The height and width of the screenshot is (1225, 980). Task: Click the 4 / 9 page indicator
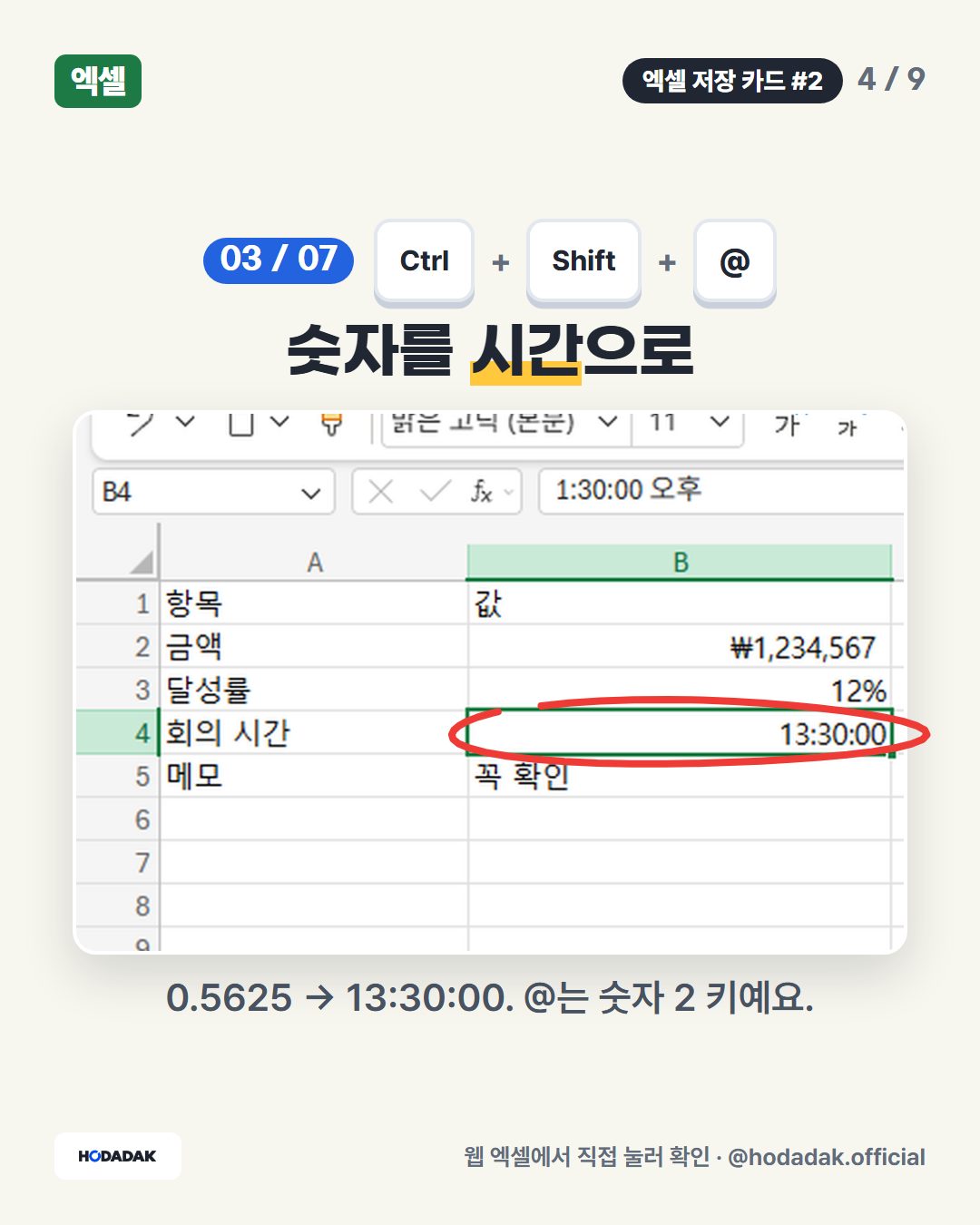click(891, 79)
